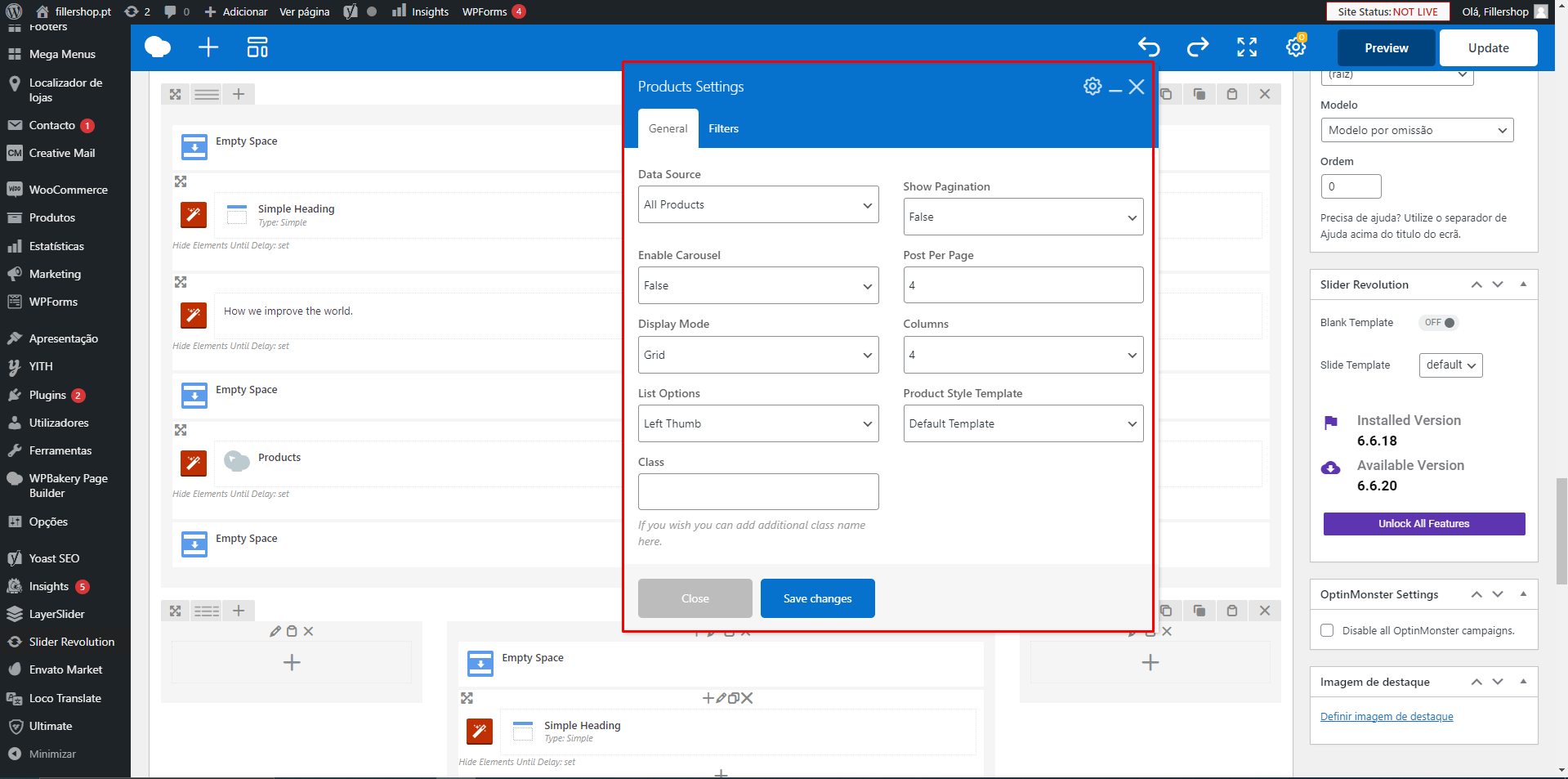
Task: Open the Display Mode dropdown
Action: click(758, 355)
